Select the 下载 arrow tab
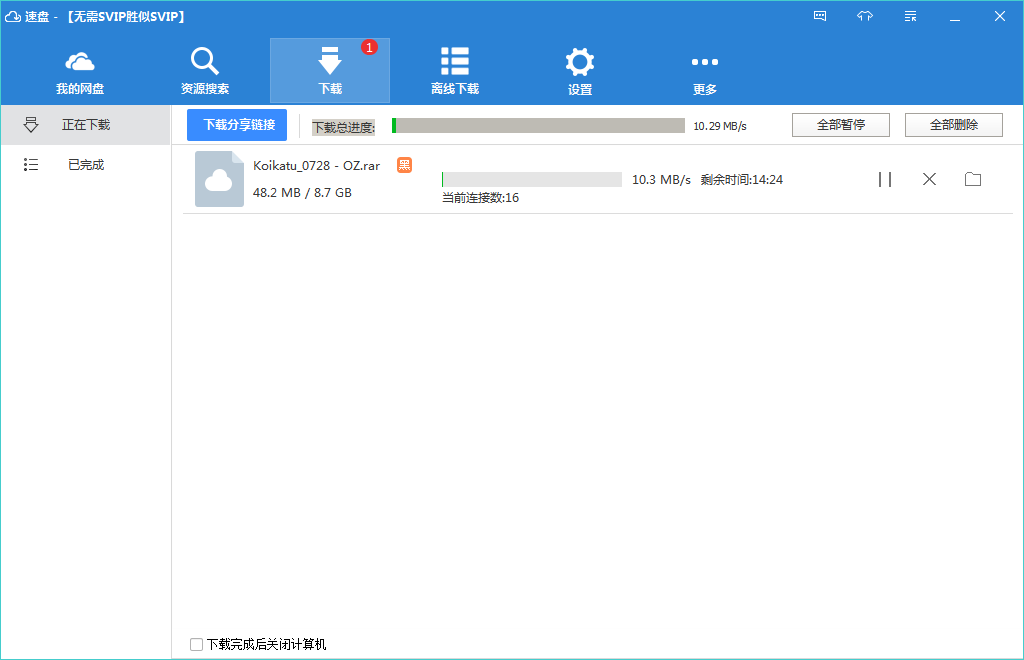Image resolution: width=1024 pixels, height=660 pixels. coord(330,71)
